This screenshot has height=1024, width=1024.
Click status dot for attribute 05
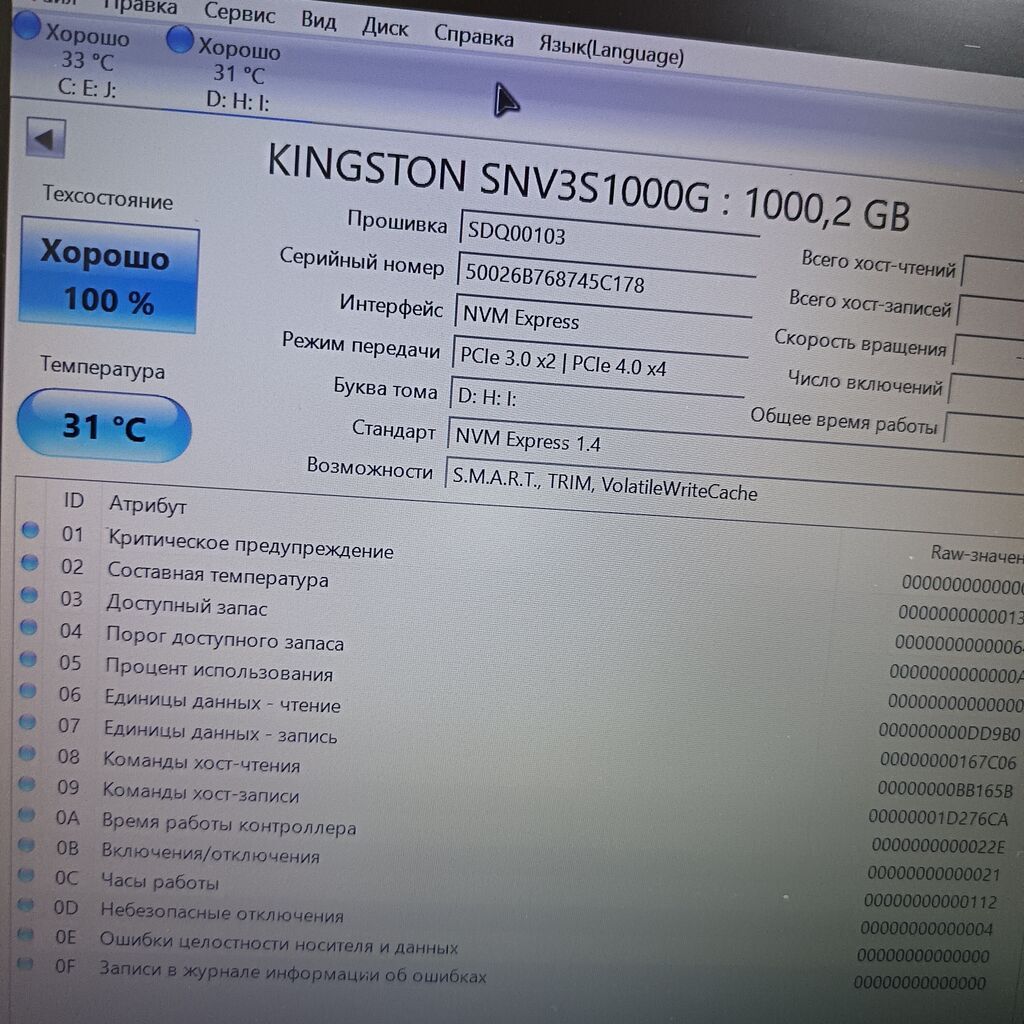click(x=28, y=659)
